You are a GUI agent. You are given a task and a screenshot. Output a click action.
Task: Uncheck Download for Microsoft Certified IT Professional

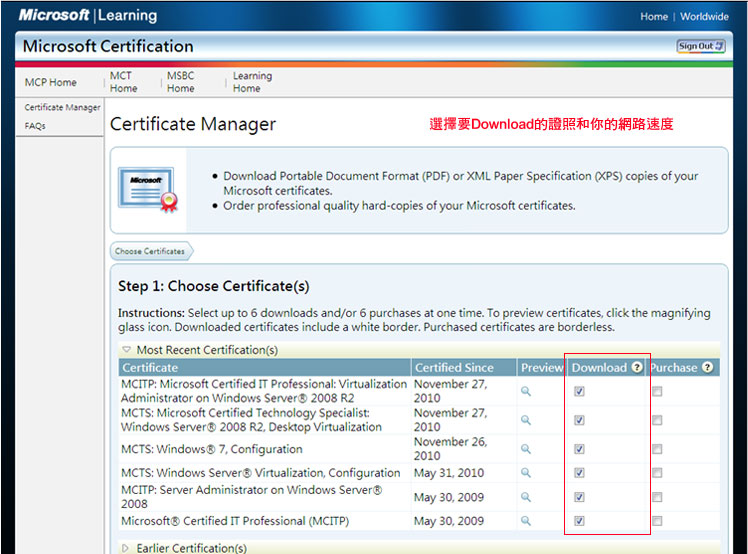(579, 521)
